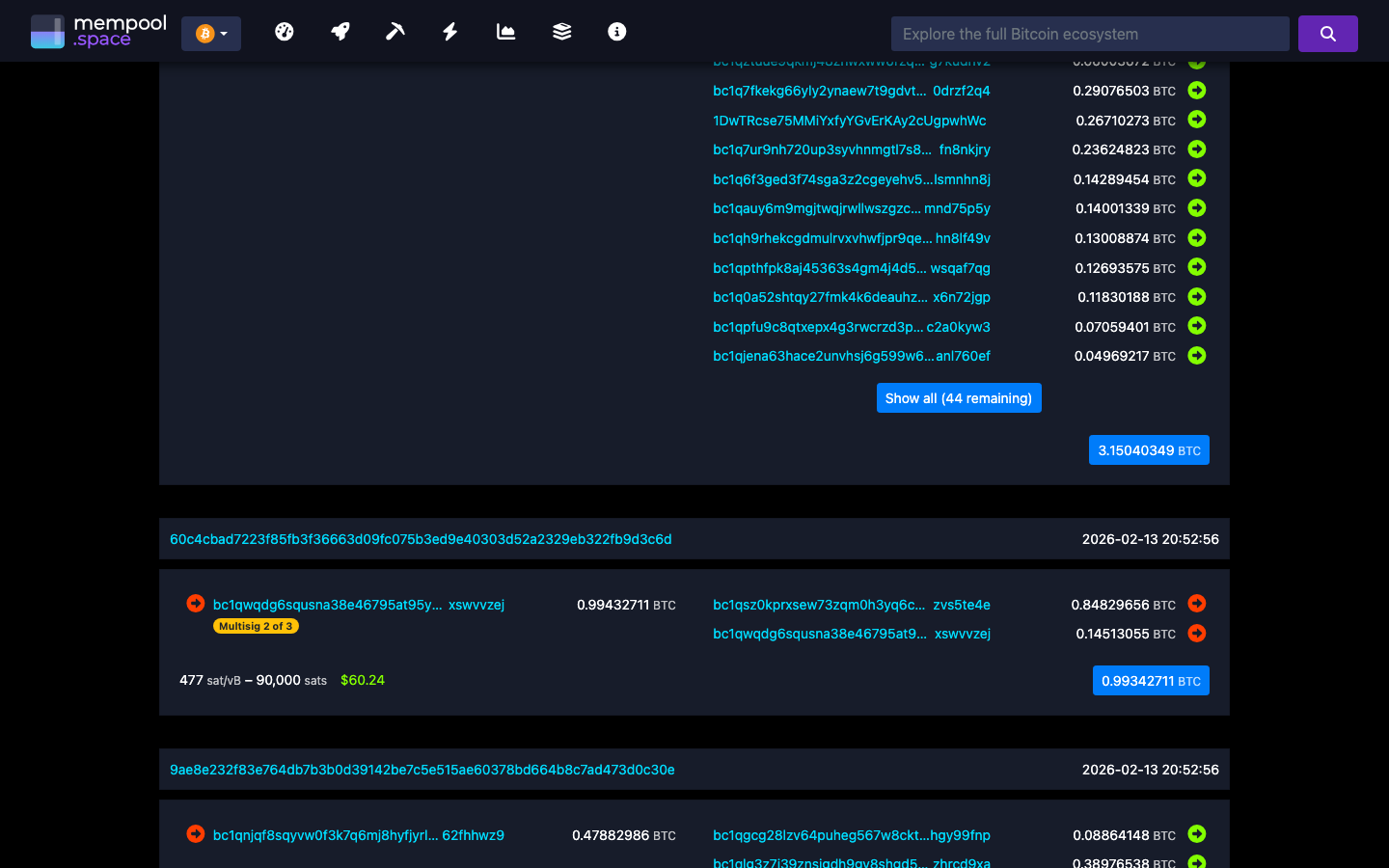
Task: Open the mempool dashboard gauge icon
Action: click(285, 31)
